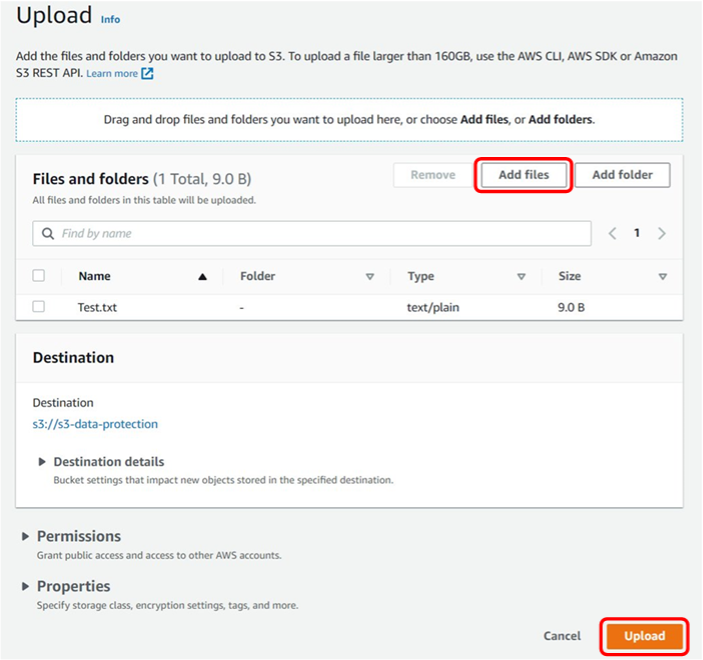Expand the Properties section
The width and height of the screenshot is (703, 660).
point(25,587)
